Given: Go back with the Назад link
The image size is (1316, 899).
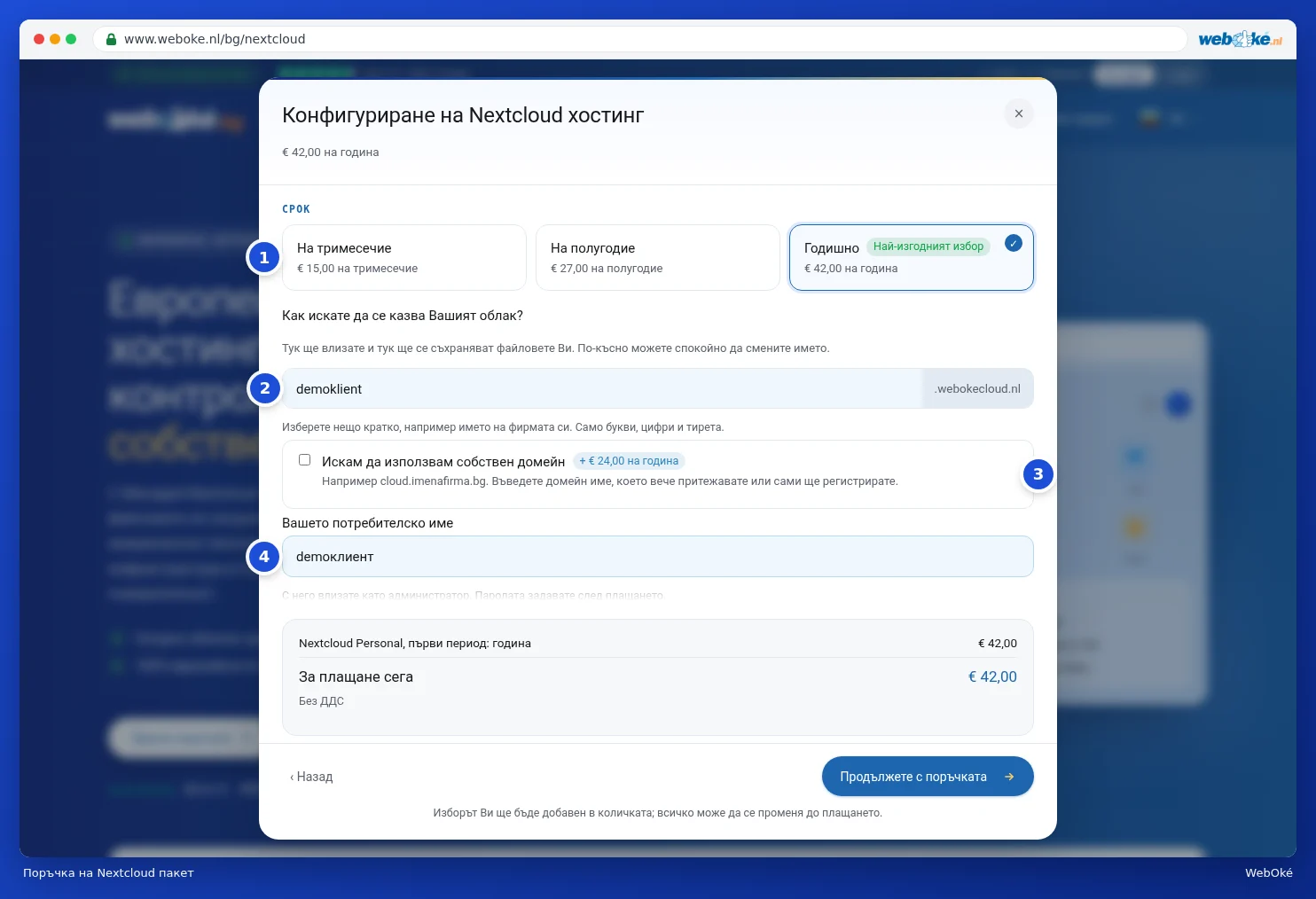Looking at the screenshot, I should pos(311,777).
